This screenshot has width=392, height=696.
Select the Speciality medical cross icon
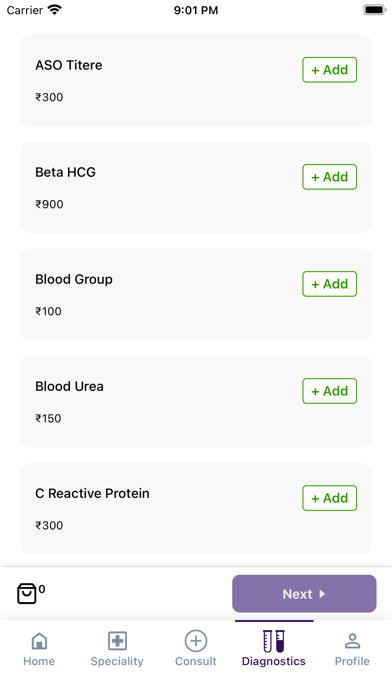click(117, 641)
